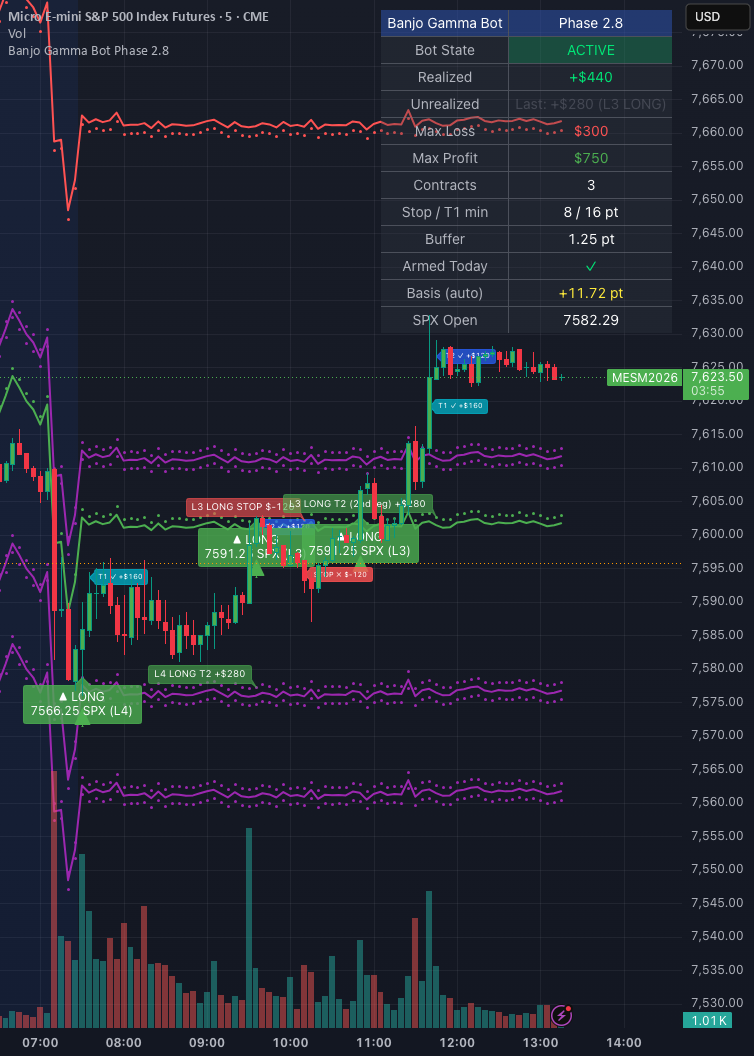Image resolution: width=754 pixels, height=1056 pixels.
Task: Click the Max Loss $300 value
Action: (x=590, y=131)
